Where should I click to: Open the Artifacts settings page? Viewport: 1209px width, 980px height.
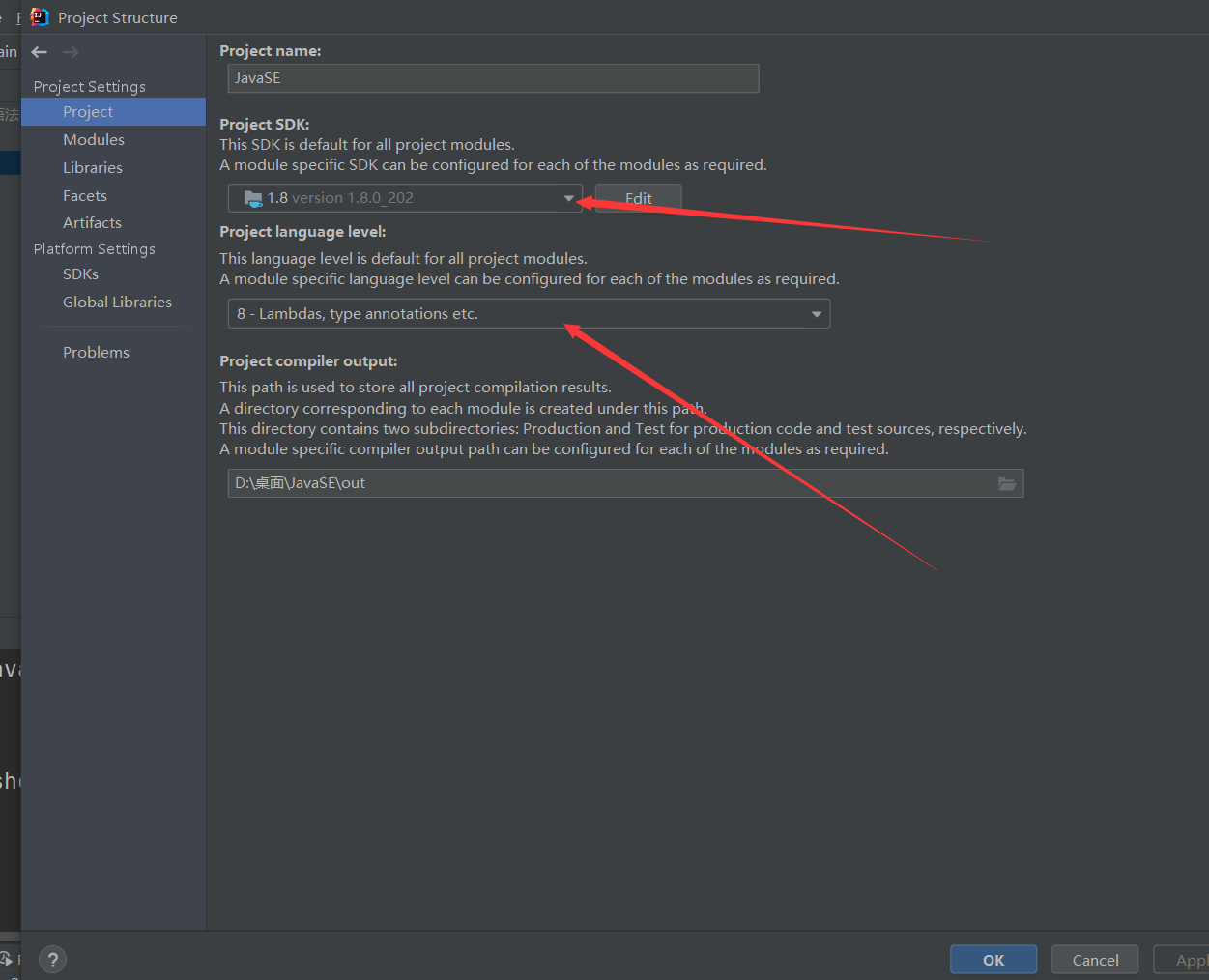92,223
